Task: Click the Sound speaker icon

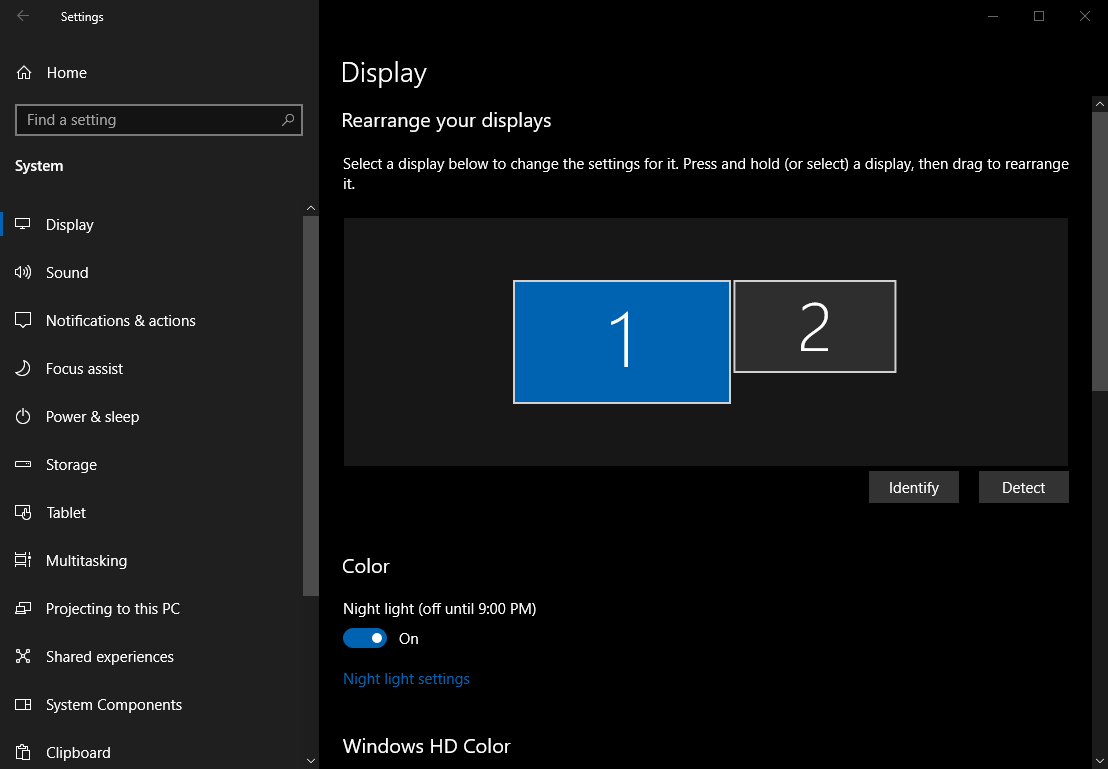Action: (x=23, y=272)
